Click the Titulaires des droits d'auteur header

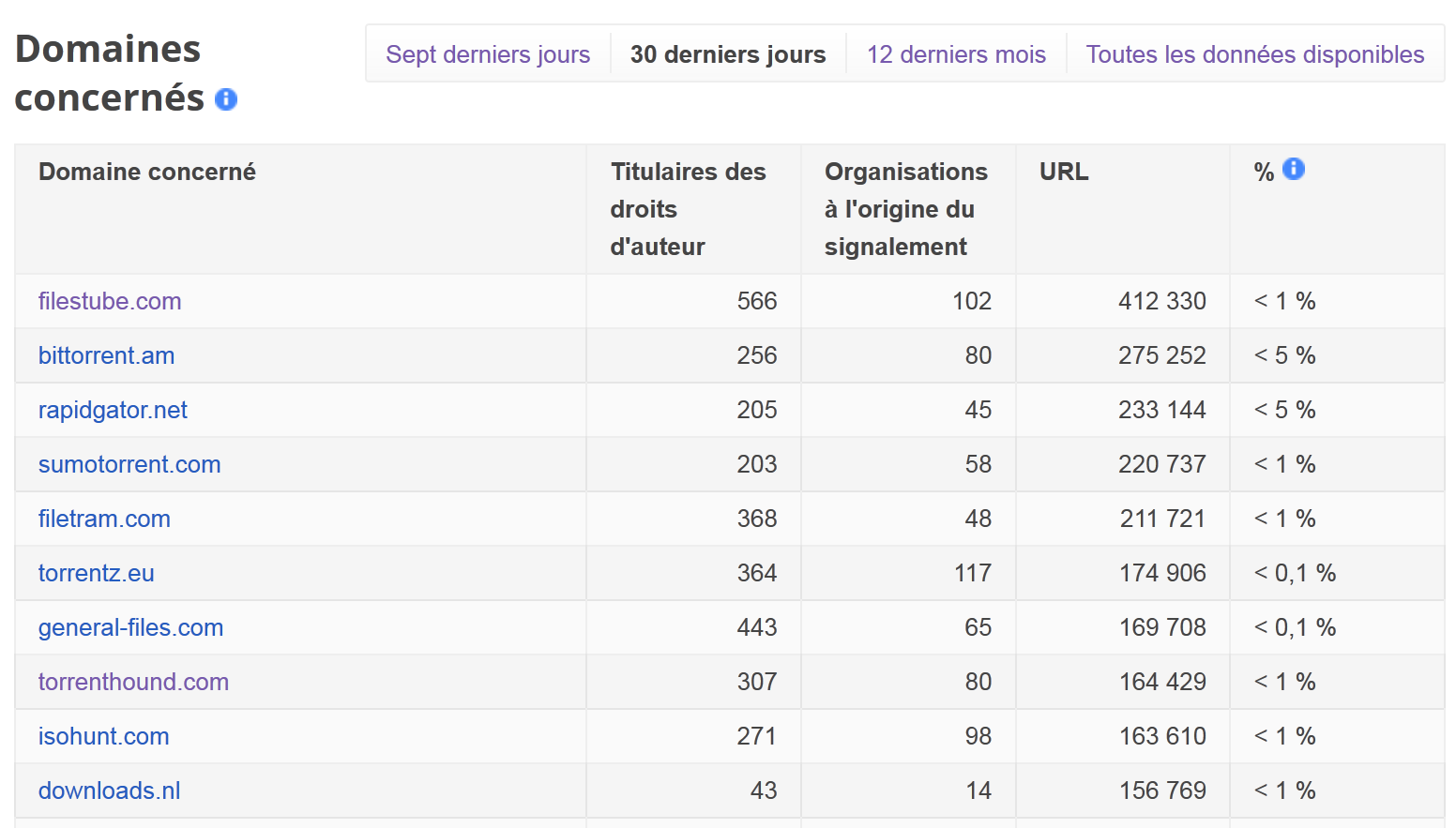pos(689,209)
